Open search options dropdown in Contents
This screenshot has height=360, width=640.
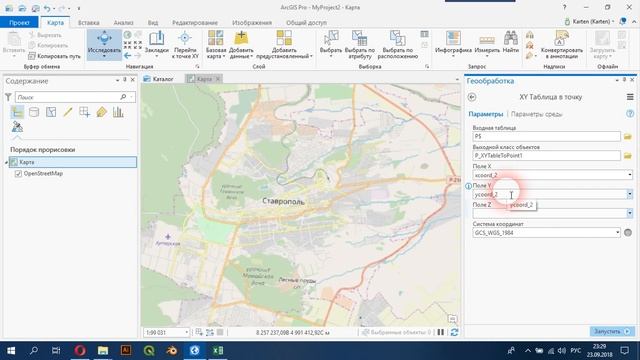(131, 97)
